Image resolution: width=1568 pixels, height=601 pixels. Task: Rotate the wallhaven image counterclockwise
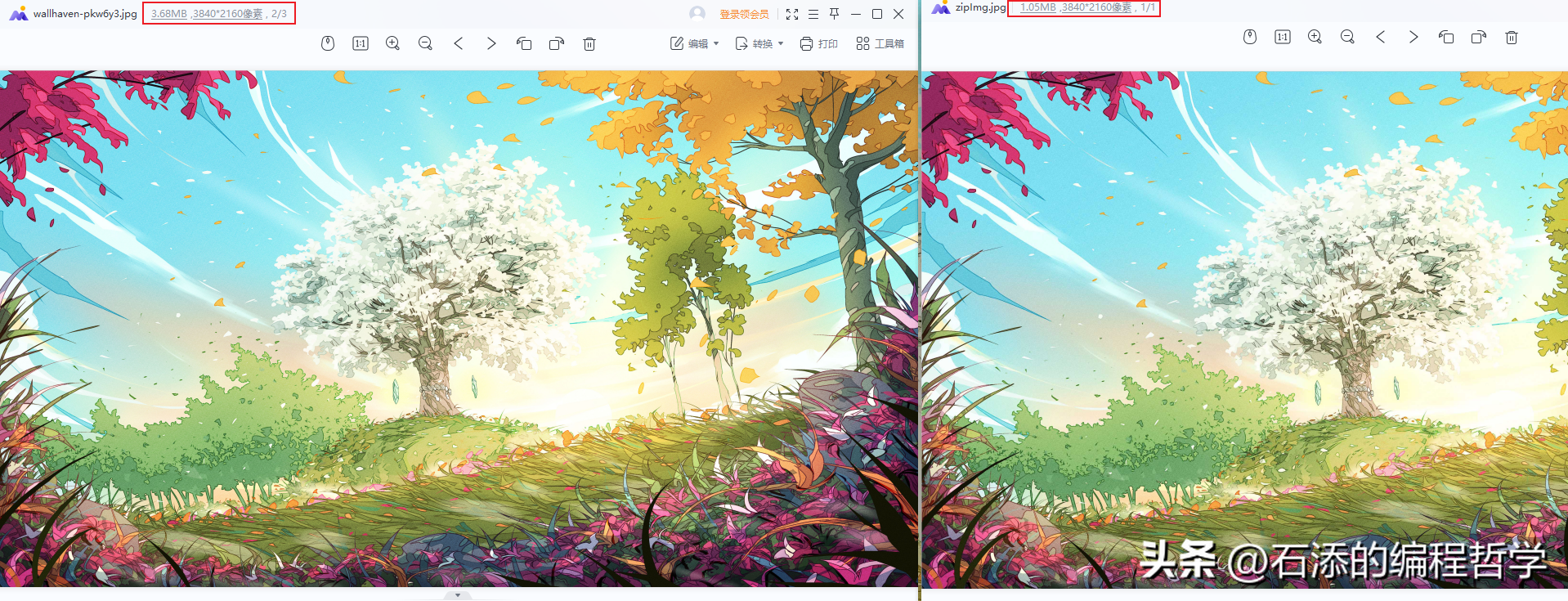pos(524,43)
